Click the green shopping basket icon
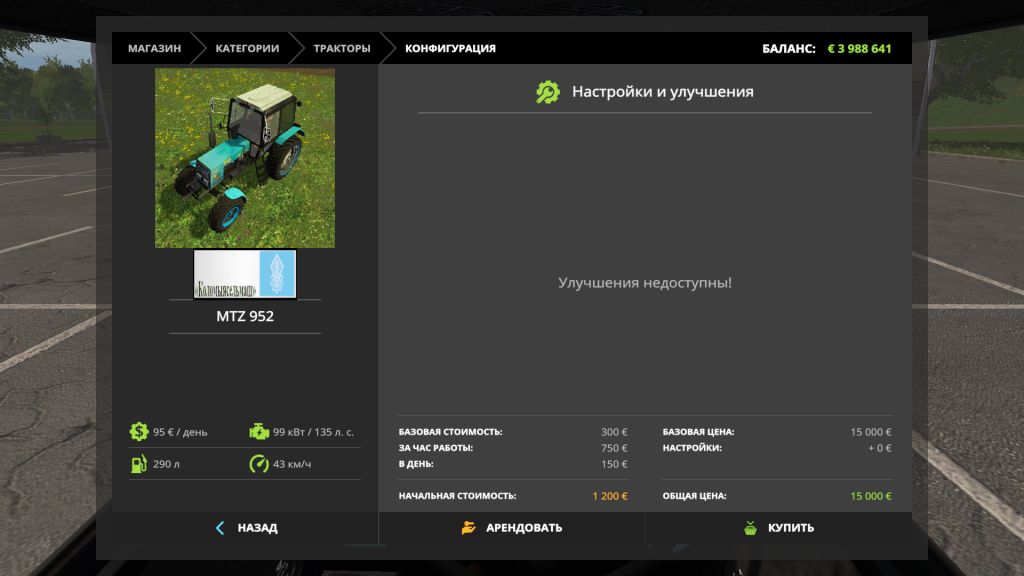This screenshot has height=576, width=1024. [750, 528]
